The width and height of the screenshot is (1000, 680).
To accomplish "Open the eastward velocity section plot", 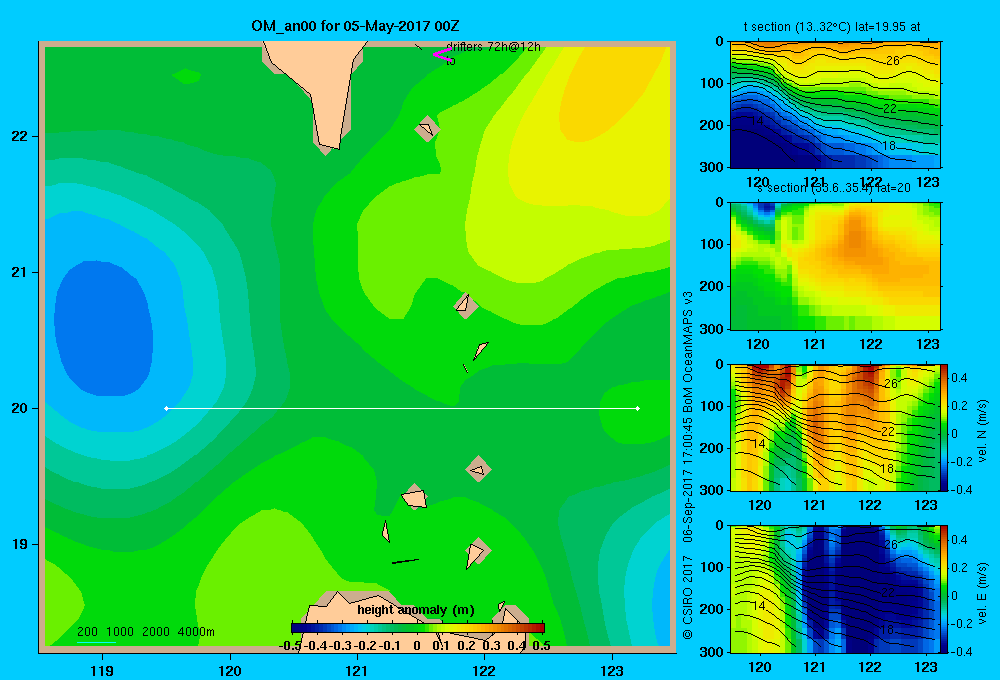I will tap(834, 589).
